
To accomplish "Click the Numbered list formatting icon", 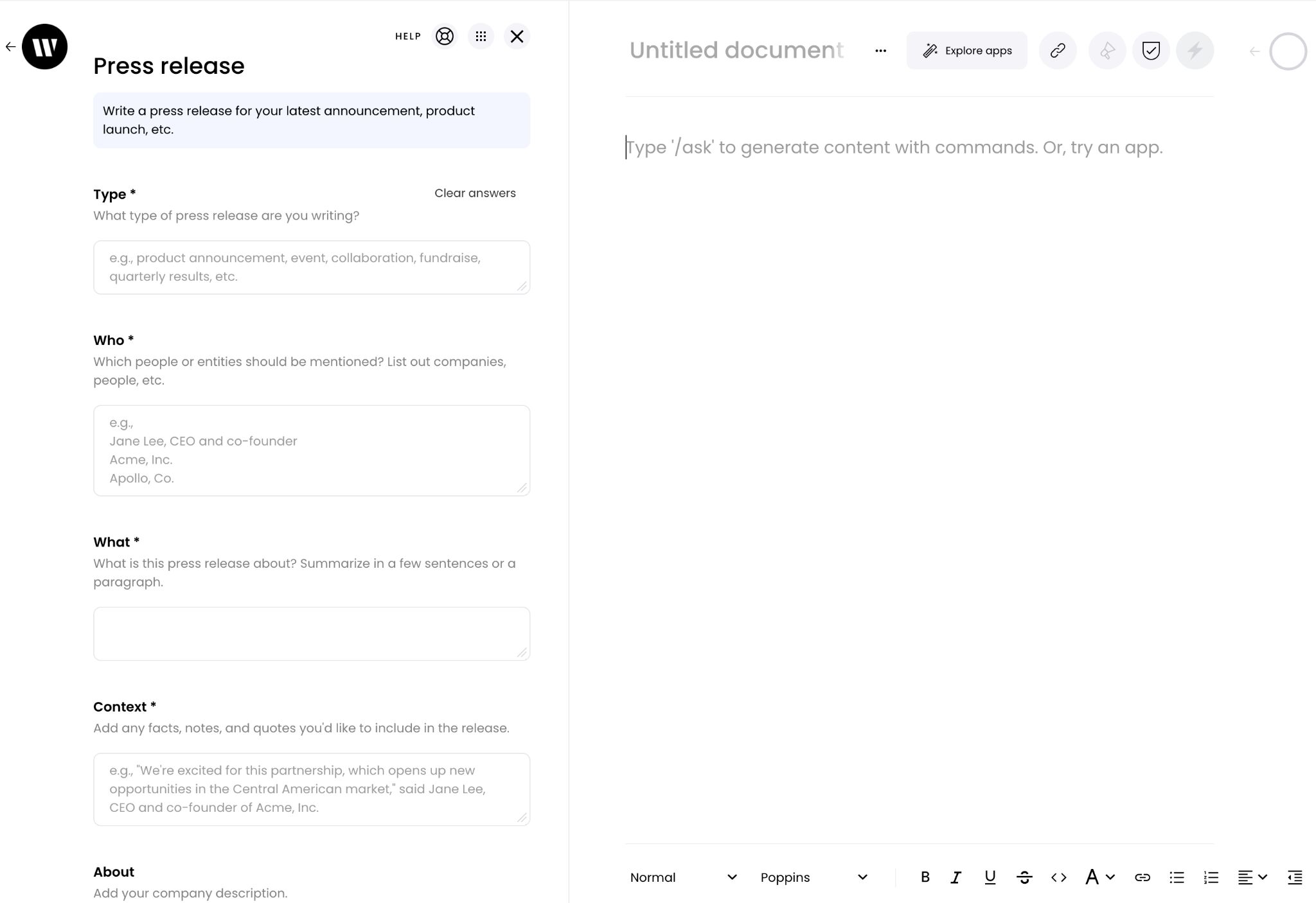I will (1211, 877).
